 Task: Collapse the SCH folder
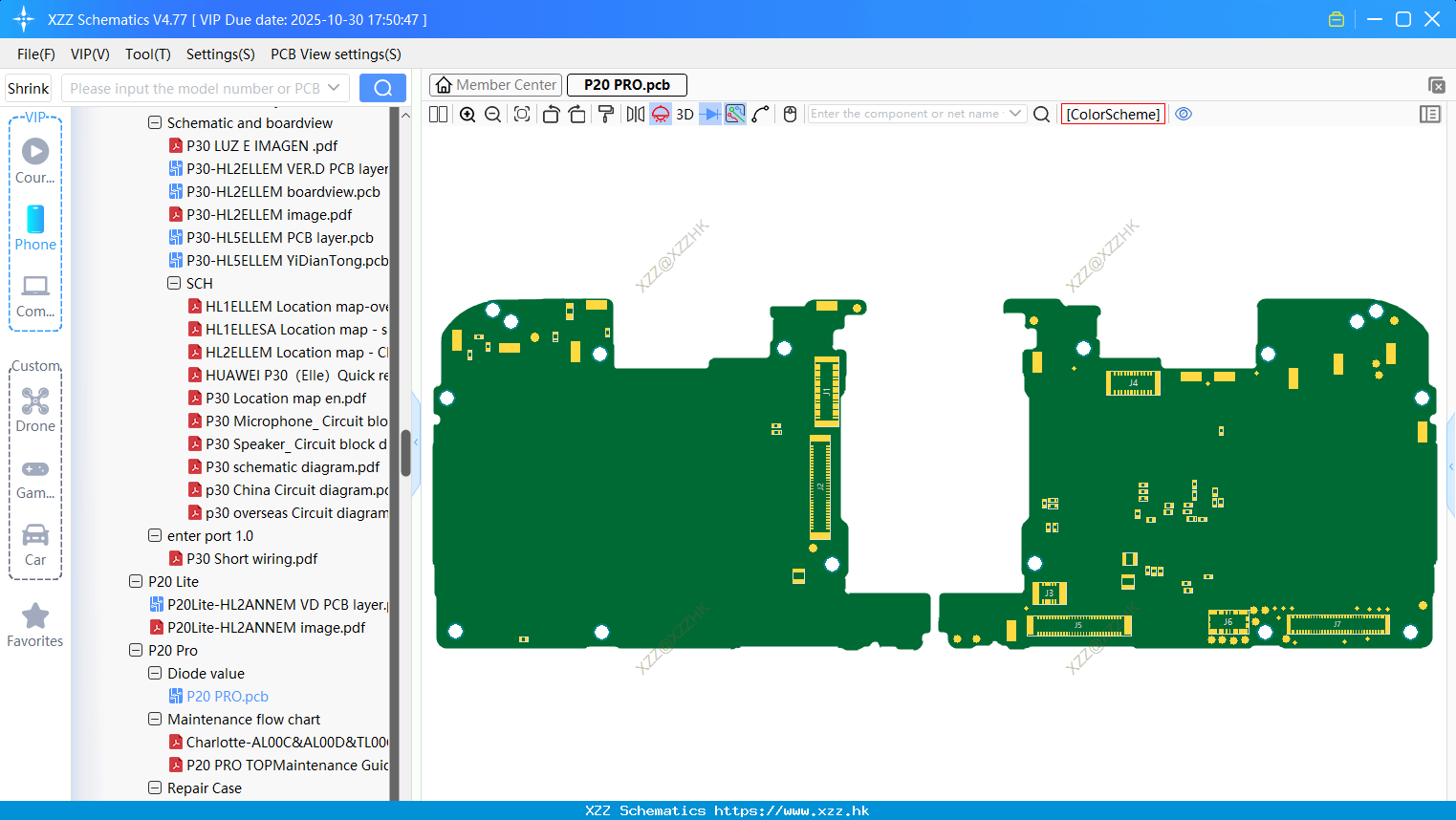click(174, 283)
